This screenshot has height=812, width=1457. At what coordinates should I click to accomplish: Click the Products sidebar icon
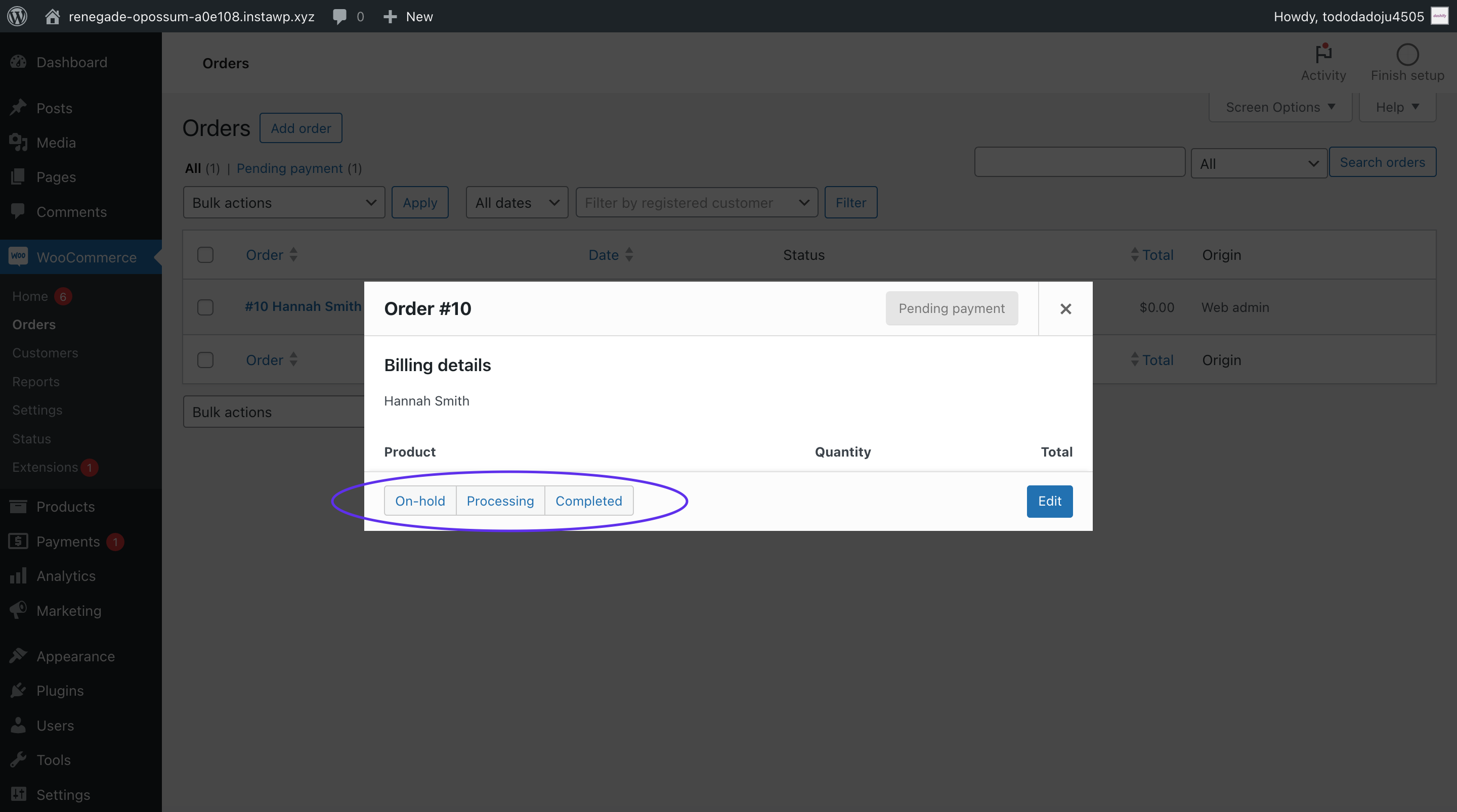pyautogui.click(x=19, y=506)
